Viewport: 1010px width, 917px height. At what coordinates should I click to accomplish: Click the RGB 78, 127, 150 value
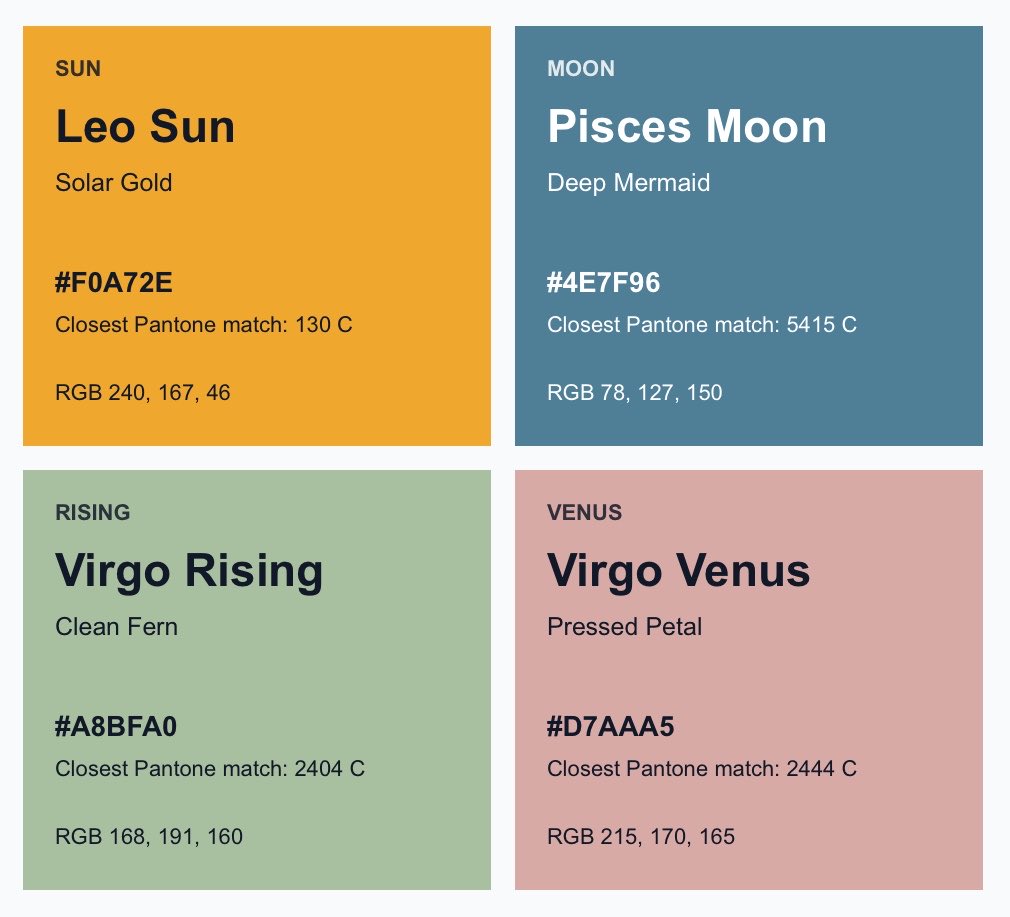634,392
